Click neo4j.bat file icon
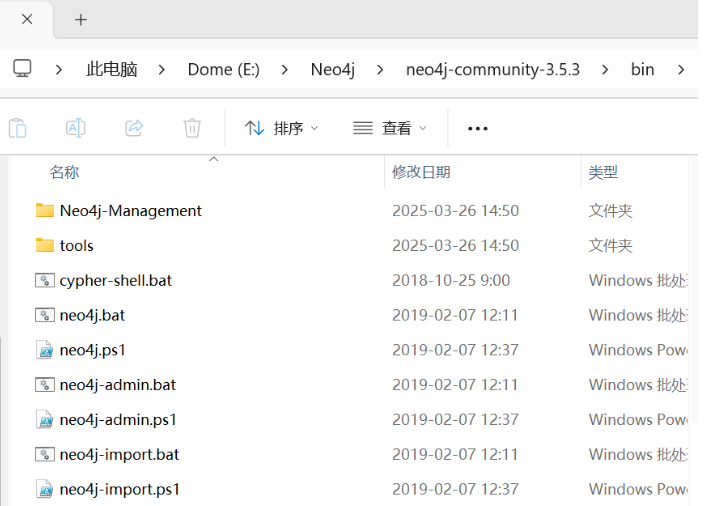 tap(45, 315)
